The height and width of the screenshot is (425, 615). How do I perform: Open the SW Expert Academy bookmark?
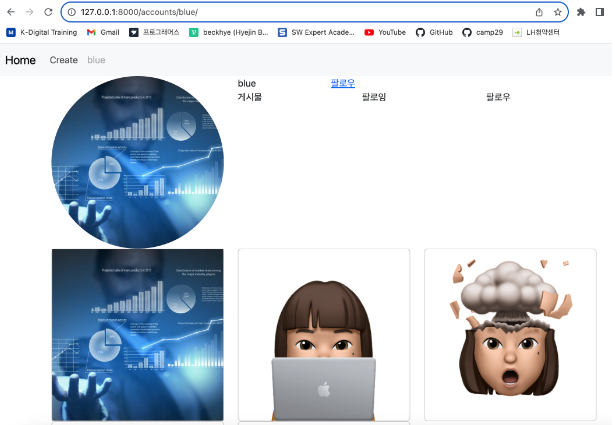click(316, 33)
